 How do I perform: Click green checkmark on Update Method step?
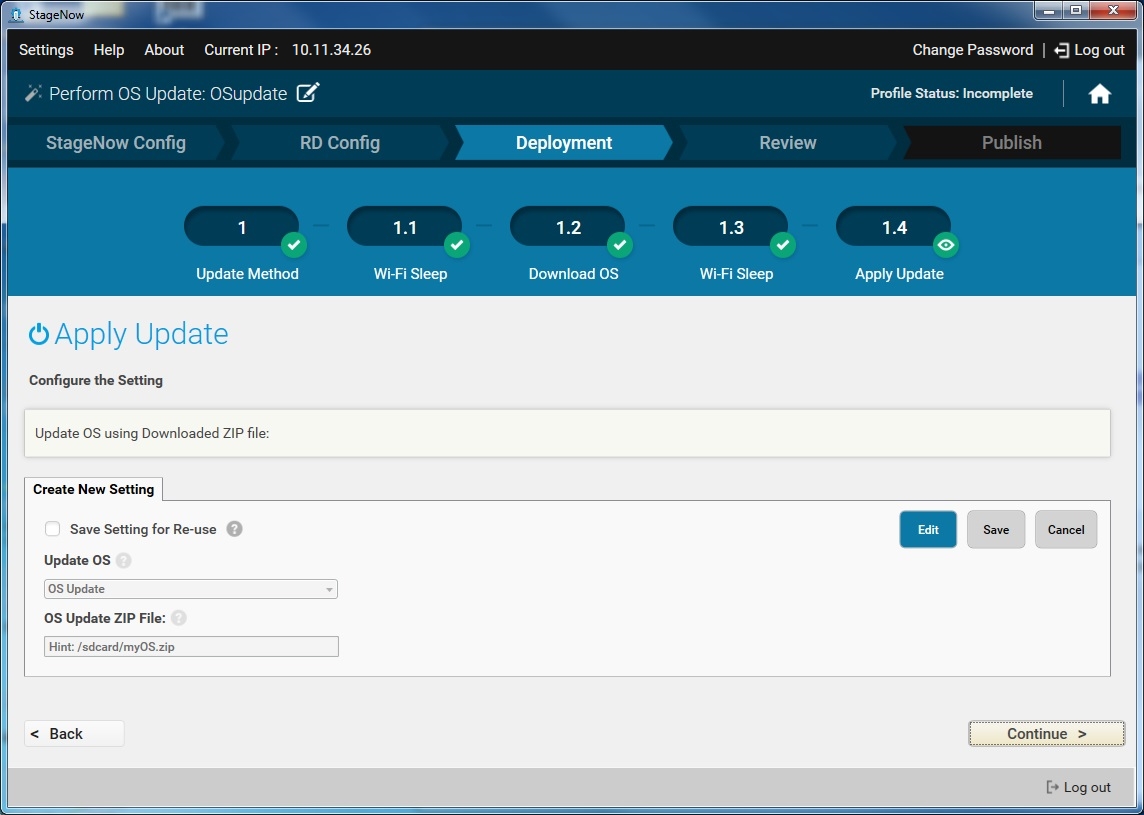293,244
